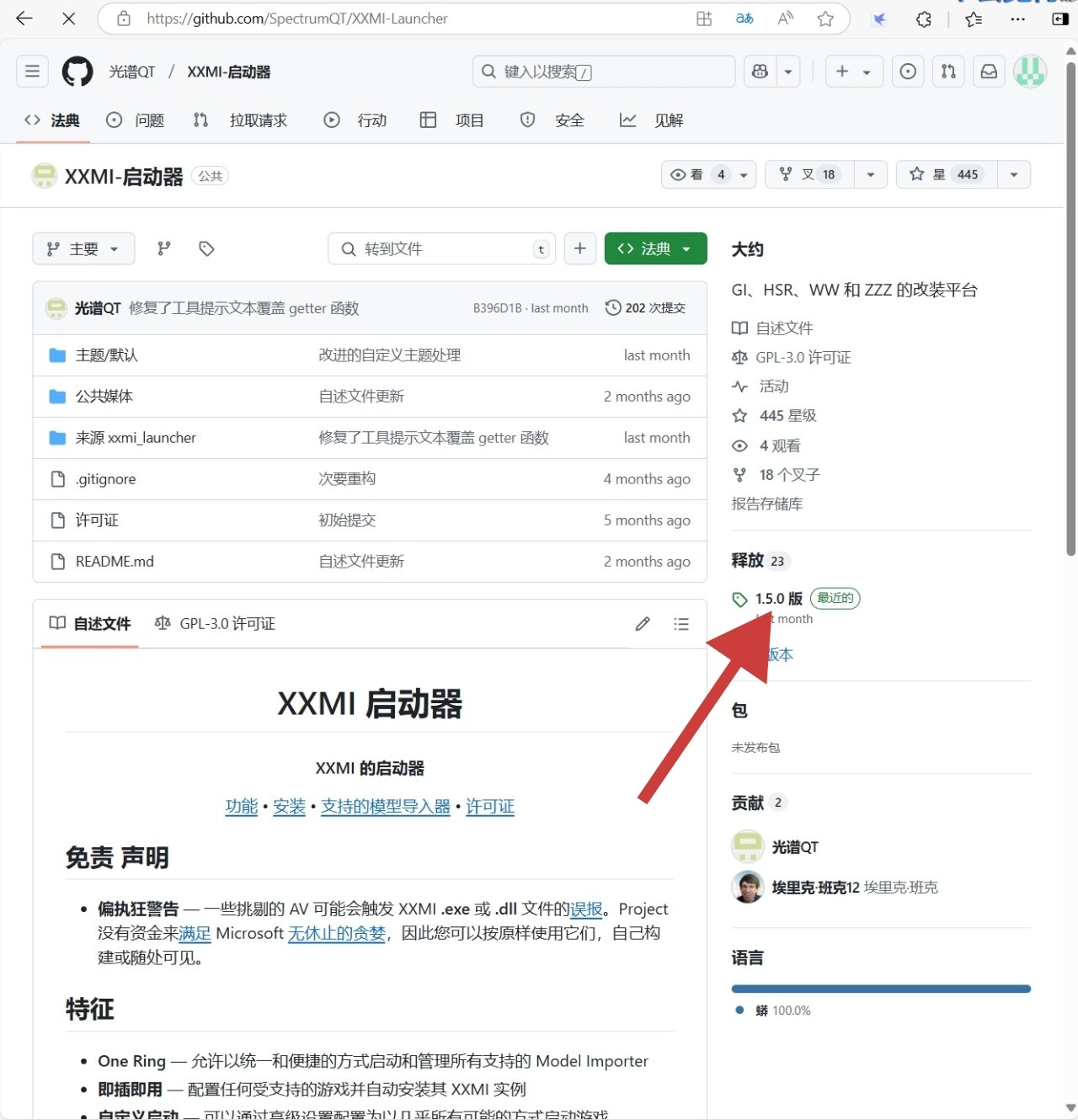Stop loading the page with the X button

[69, 19]
